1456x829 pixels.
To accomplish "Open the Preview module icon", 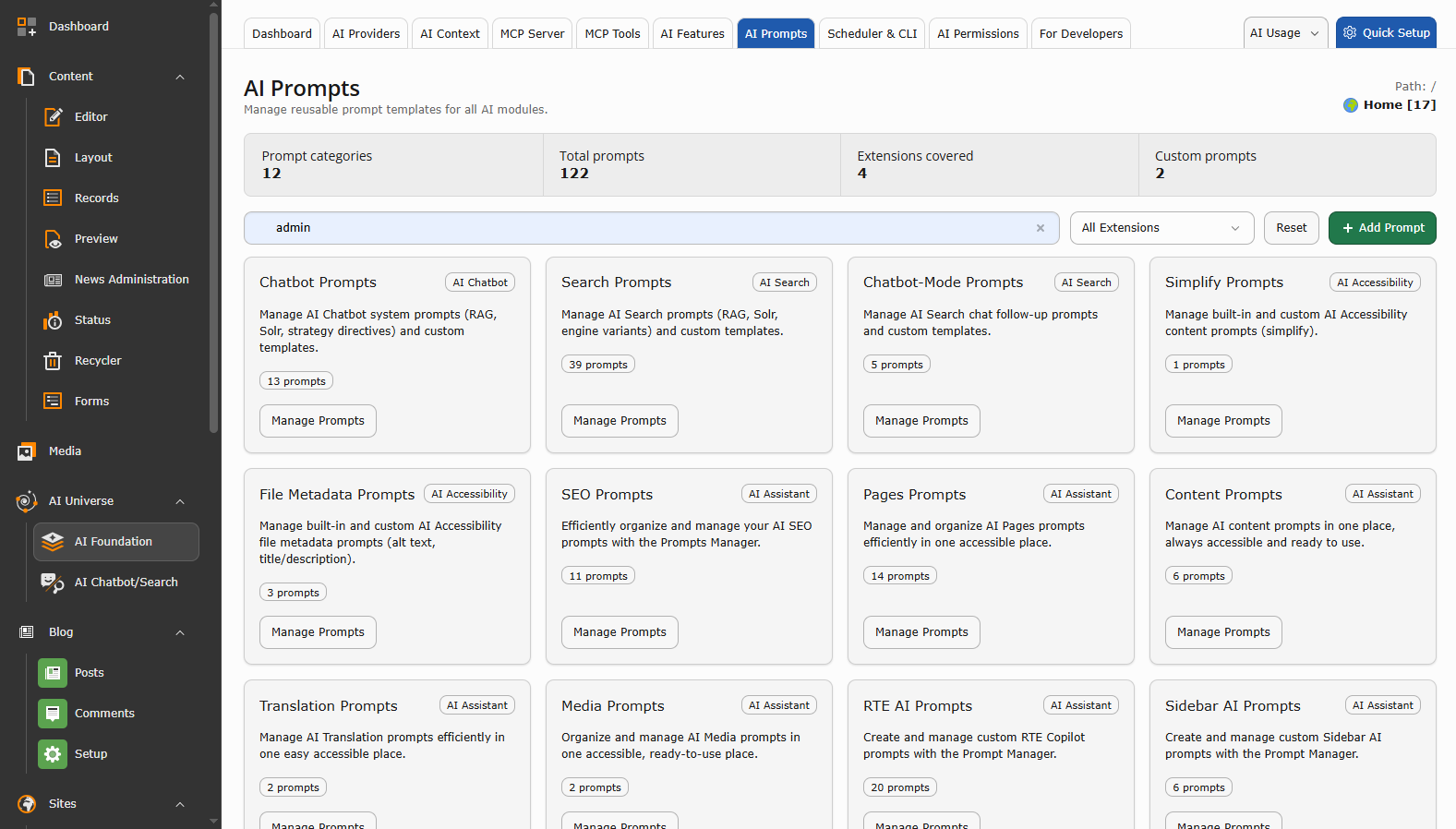I will coord(54,239).
